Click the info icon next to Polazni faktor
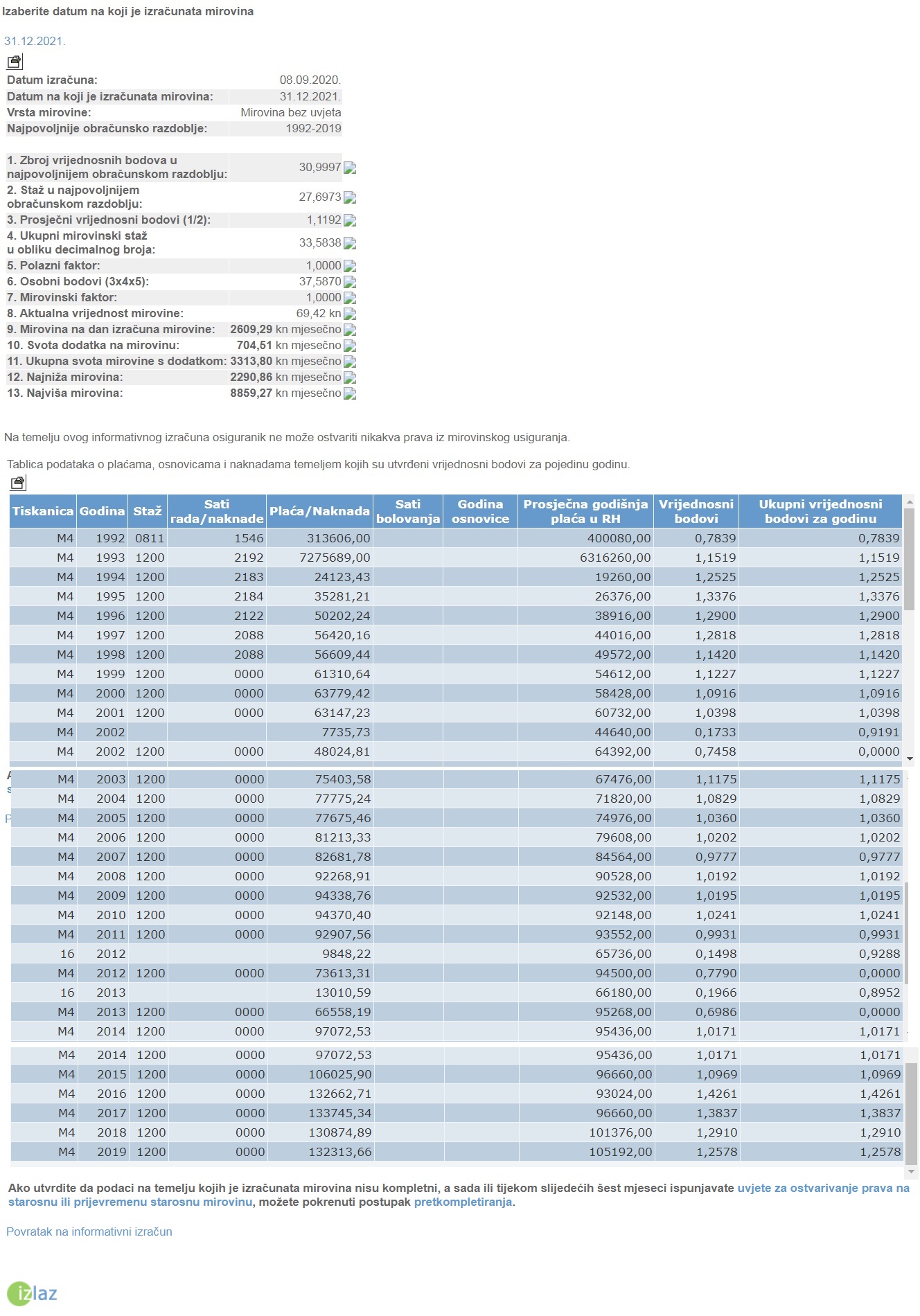The height and width of the screenshot is (1316, 920). point(350,266)
